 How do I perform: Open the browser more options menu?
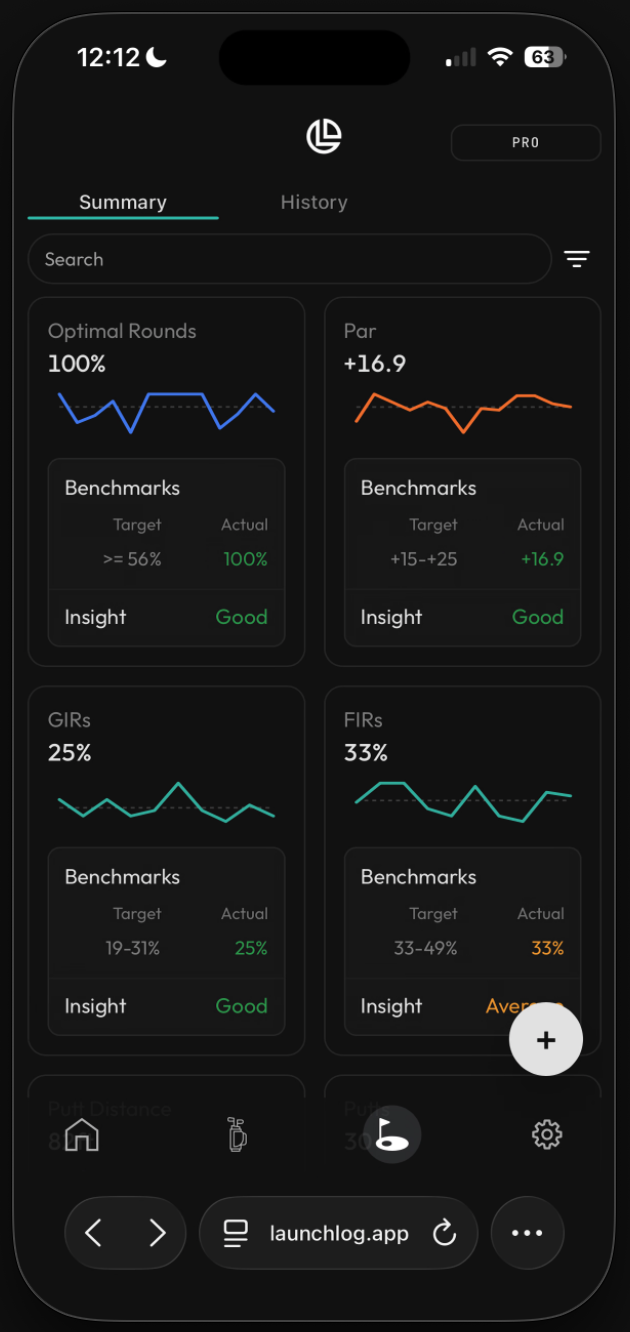[x=527, y=1233]
